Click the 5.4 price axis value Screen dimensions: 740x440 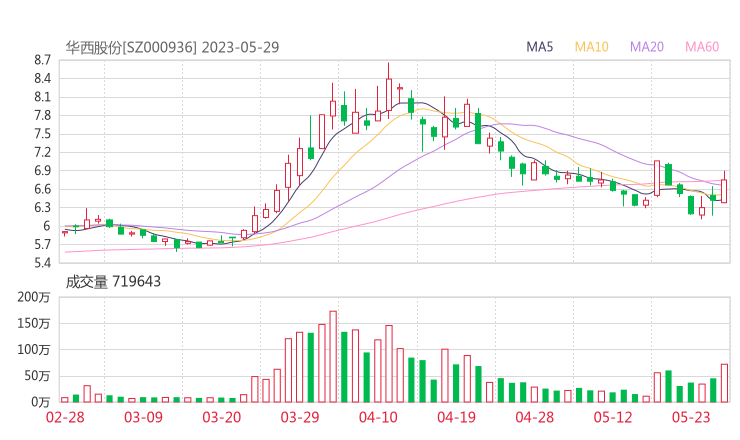click(42, 262)
